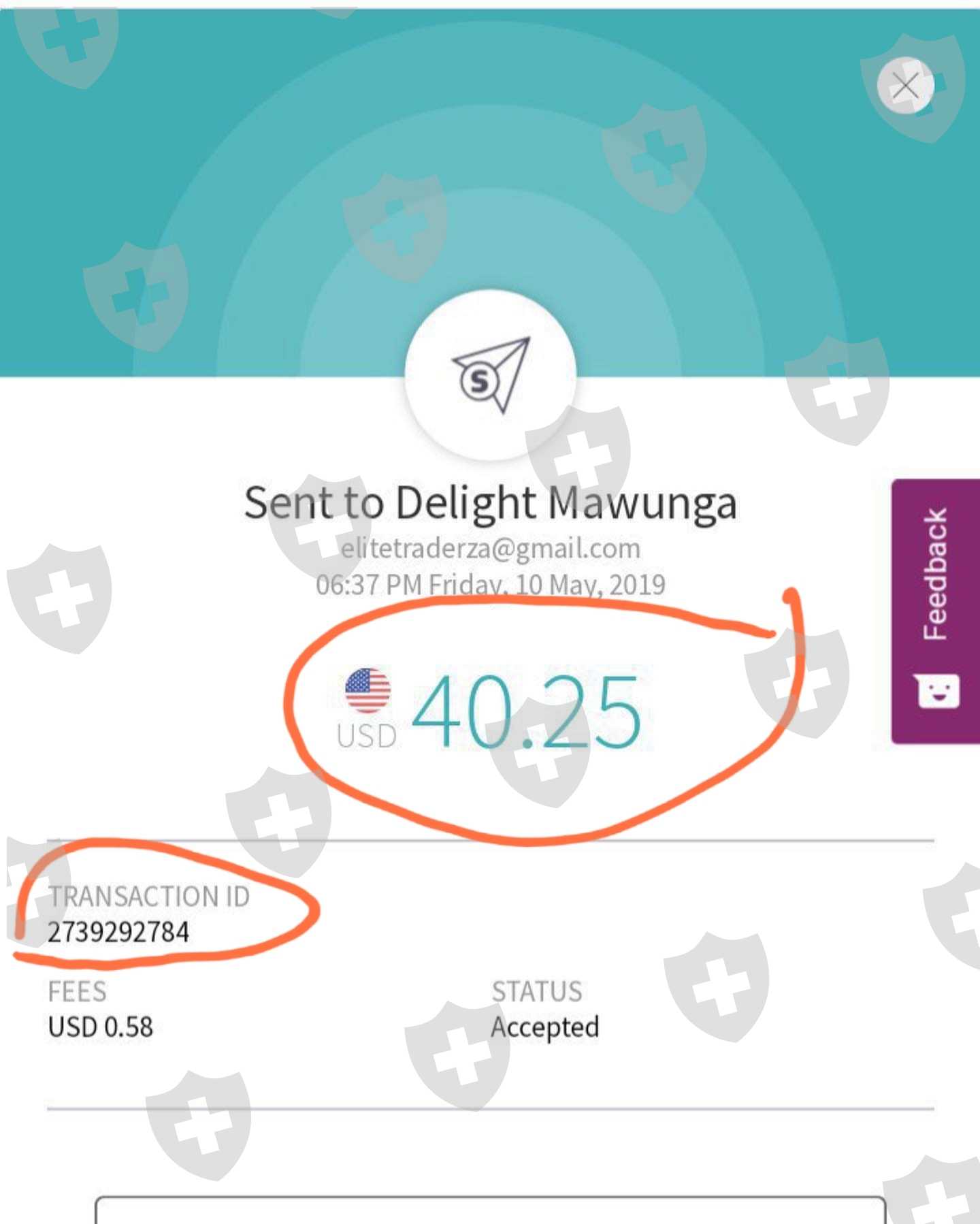980x1224 pixels.
Task: Click the STATUS label
Action: click(x=537, y=992)
